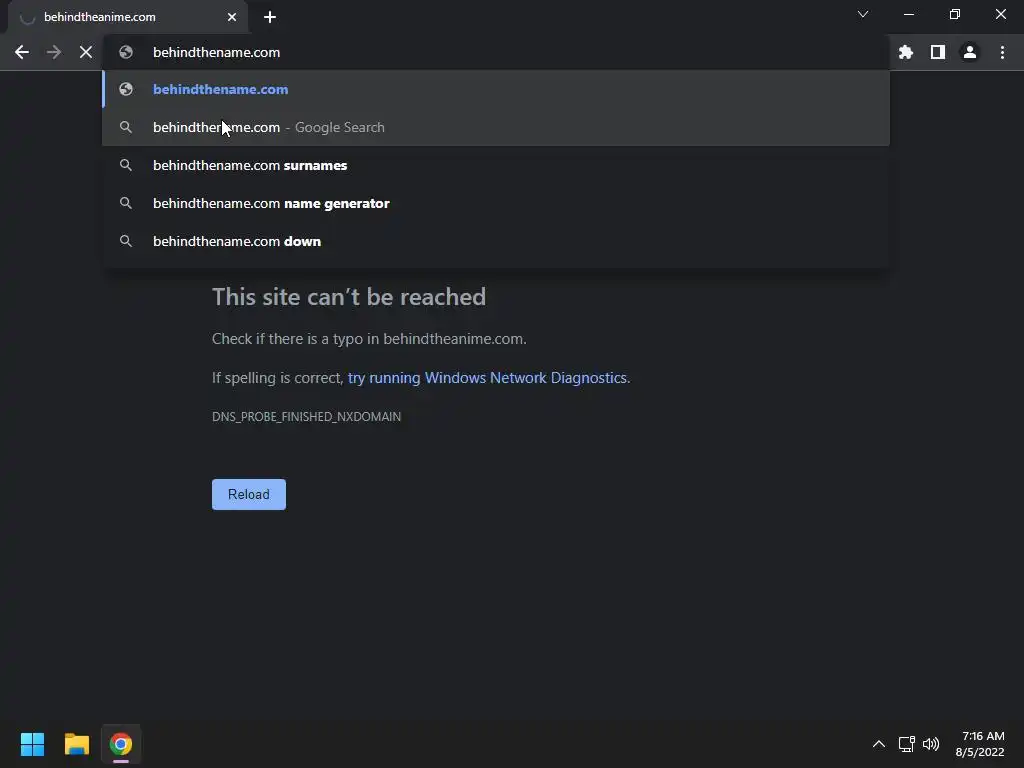This screenshot has height=768, width=1024.
Task: Pick the 'behindthename.com name generator' suggestion
Action: [x=496, y=203]
